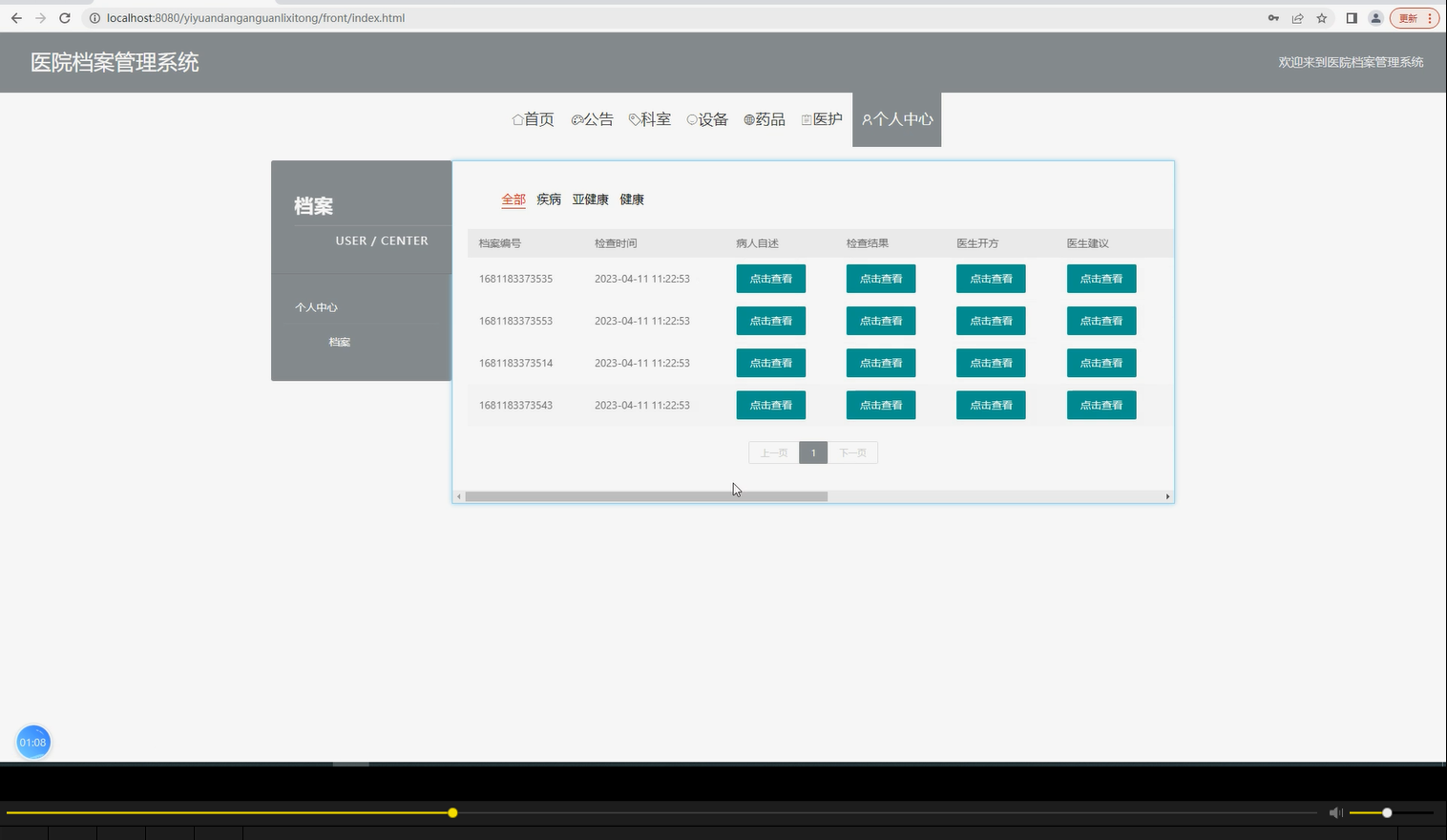Select the 疾病 filter tab
Screen dimensions: 1447x840
point(549,199)
